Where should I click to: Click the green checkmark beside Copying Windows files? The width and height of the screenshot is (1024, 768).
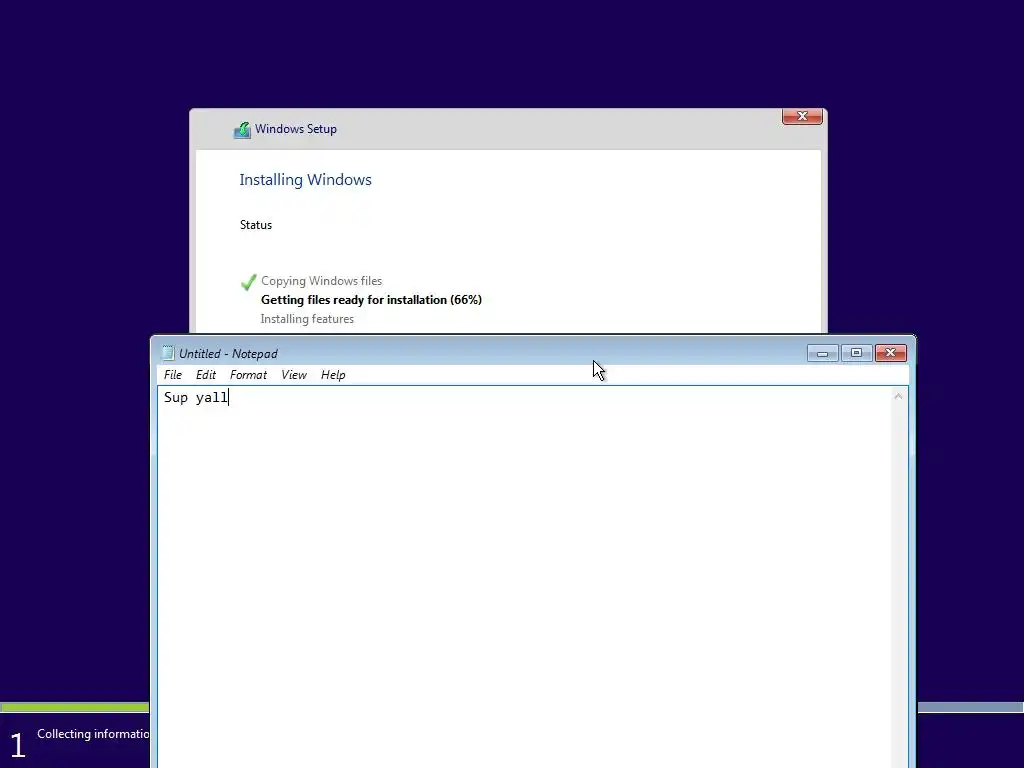(248, 282)
